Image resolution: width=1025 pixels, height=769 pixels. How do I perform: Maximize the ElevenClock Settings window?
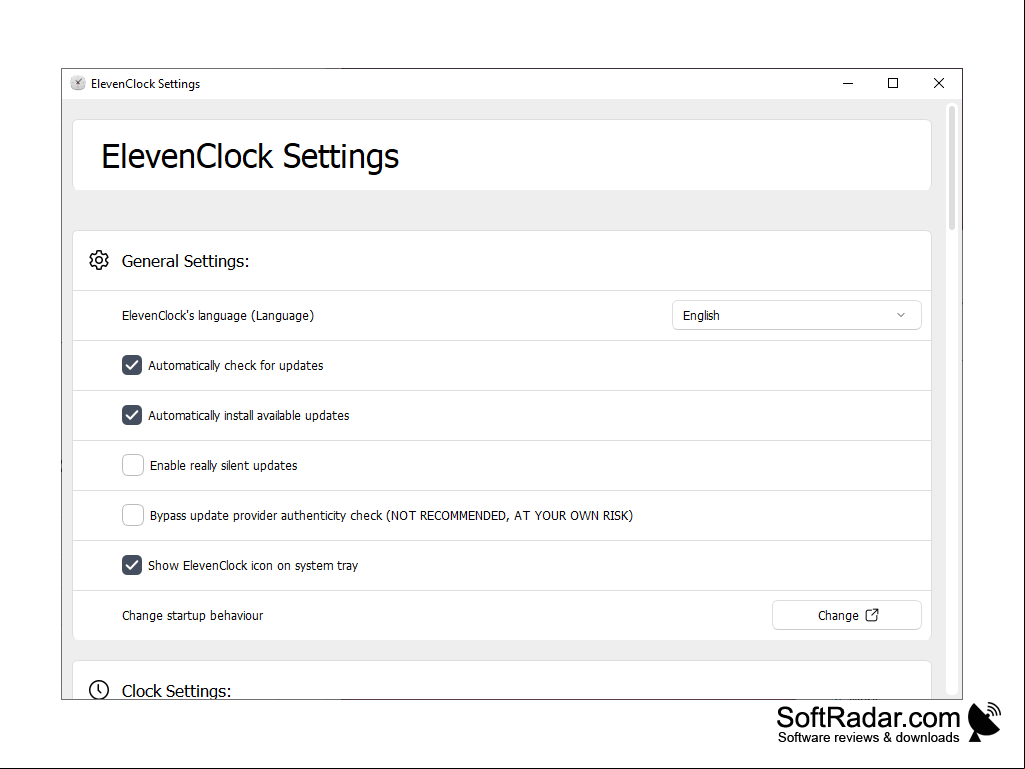click(893, 83)
